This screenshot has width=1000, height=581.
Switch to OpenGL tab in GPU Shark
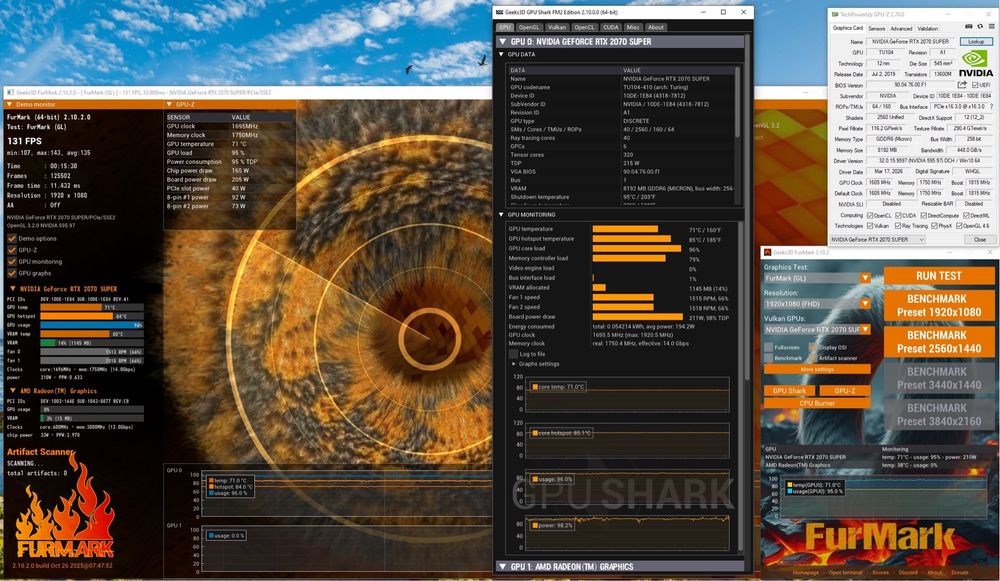pos(529,27)
